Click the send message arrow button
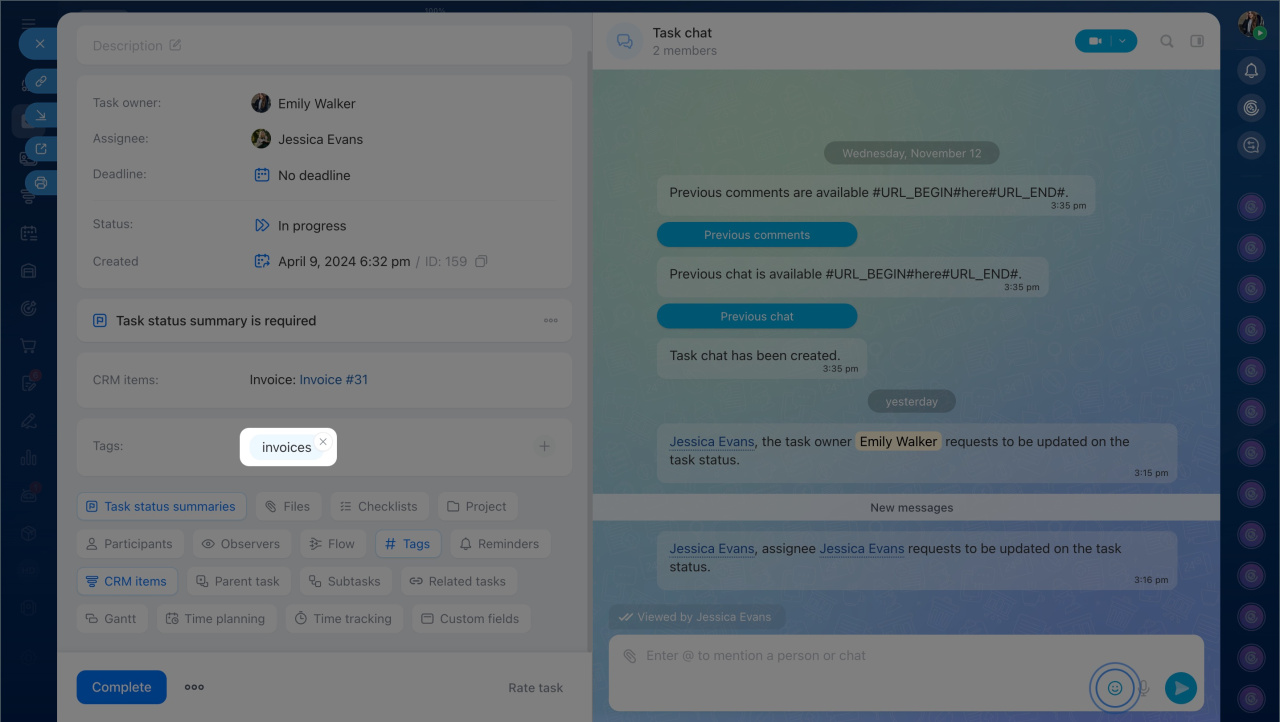Viewport: 1280px width, 722px height. click(1181, 688)
